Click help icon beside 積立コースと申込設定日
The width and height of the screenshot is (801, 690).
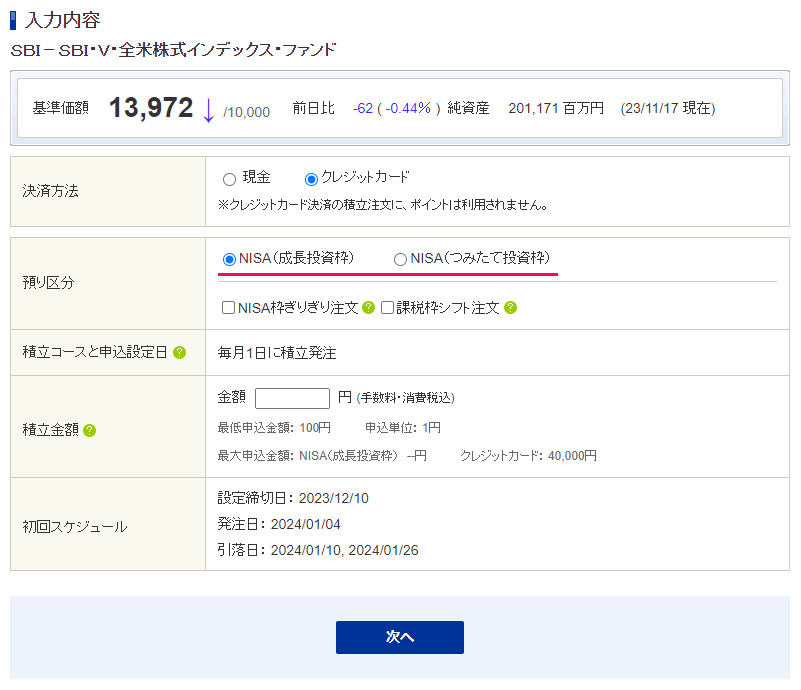[180, 353]
